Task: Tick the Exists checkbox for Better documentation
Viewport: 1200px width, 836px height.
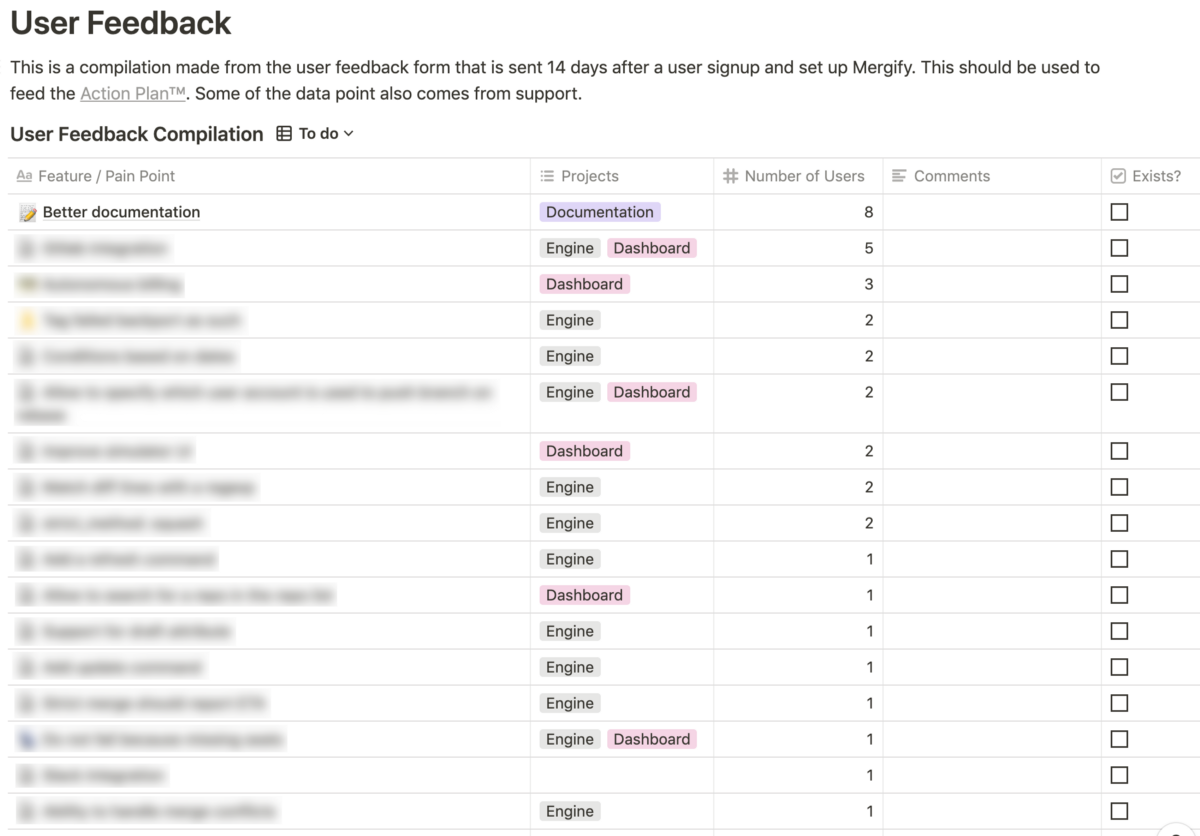Action: [1119, 212]
